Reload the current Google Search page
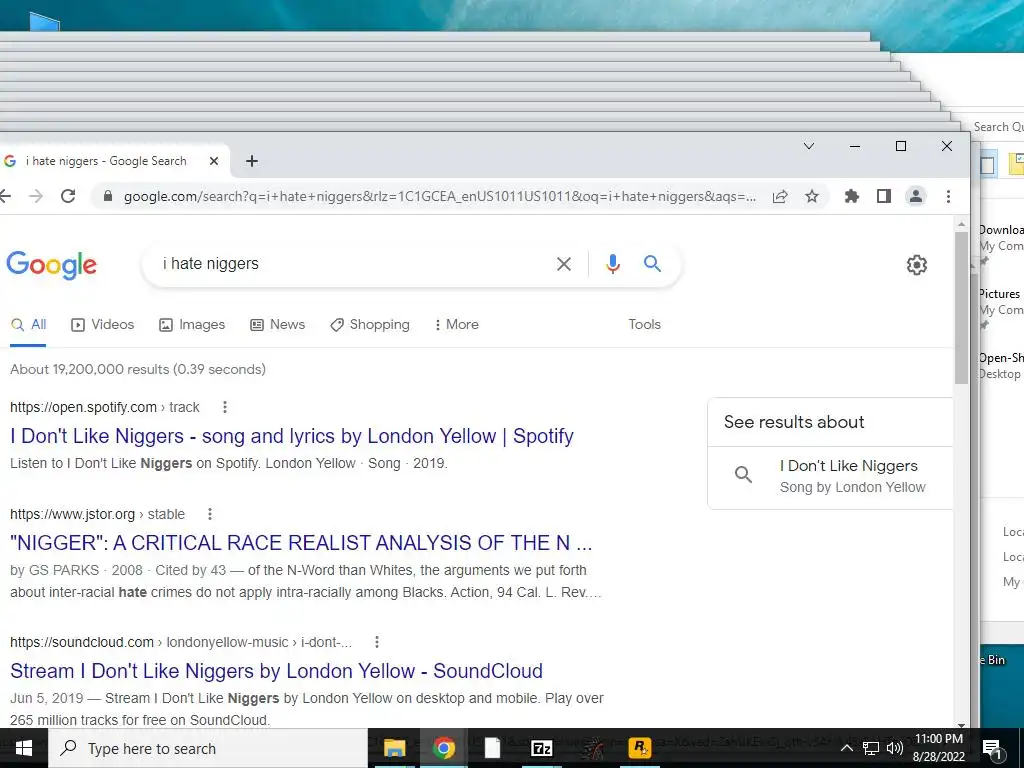The width and height of the screenshot is (1024, 768). coord(68,196)
